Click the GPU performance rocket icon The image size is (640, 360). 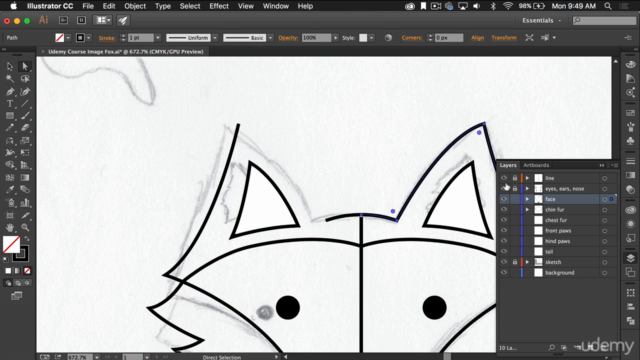(x=123, y=20)
